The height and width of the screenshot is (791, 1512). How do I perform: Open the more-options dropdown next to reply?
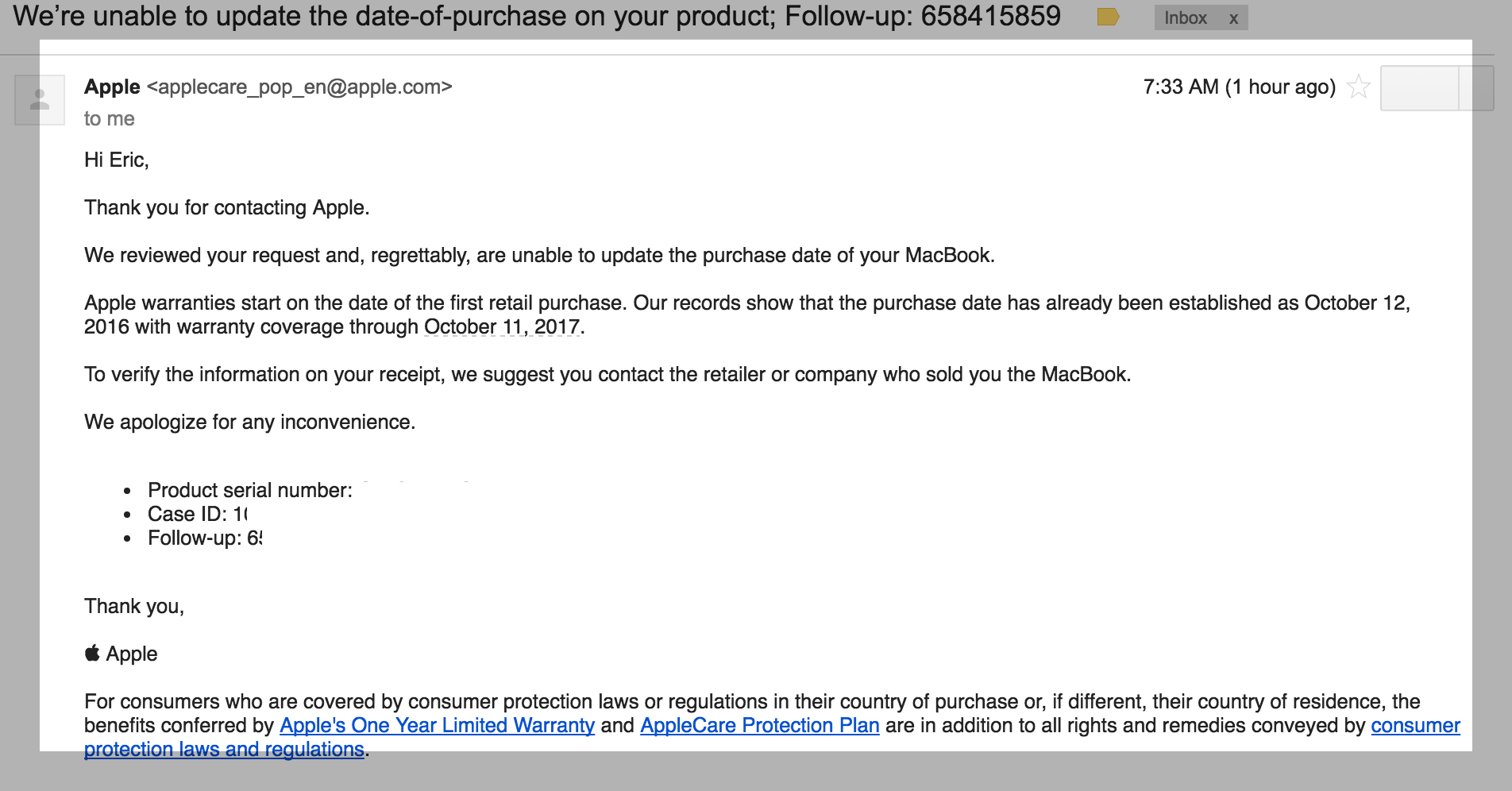pos(1477,88)
